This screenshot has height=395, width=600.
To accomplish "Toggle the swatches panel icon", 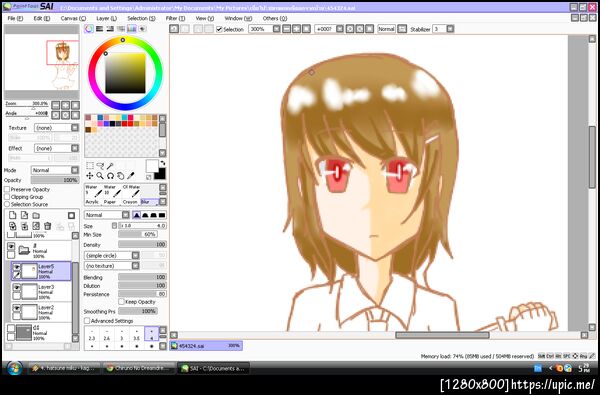I will coord(132,29).
